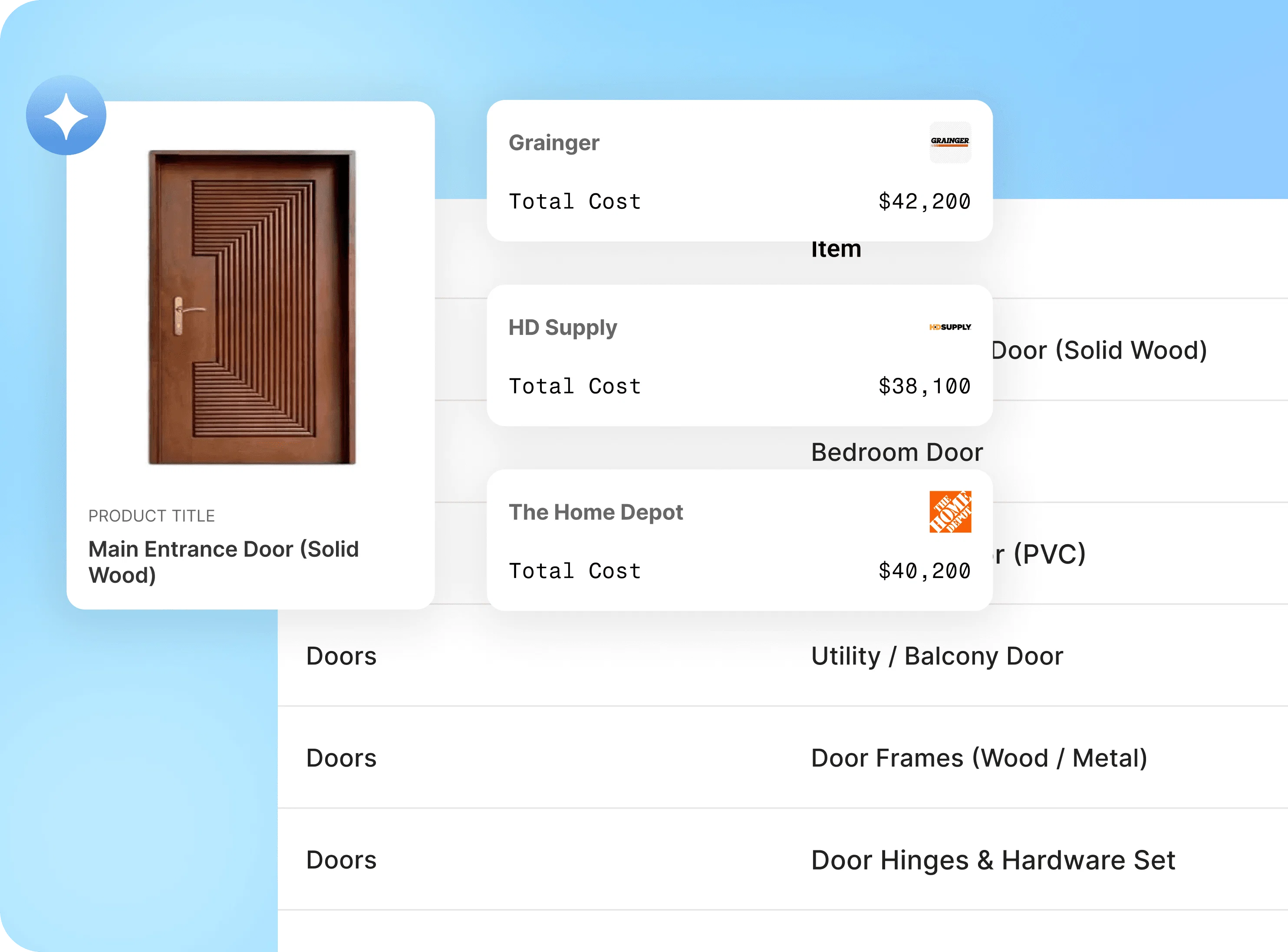Screen dimensions: 1288x952
Task: Click the Bedroom Door item
Action: [896, 453]
